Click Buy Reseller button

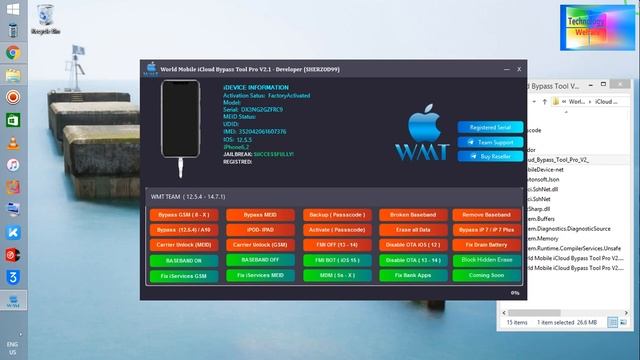(x=490, y=156)
